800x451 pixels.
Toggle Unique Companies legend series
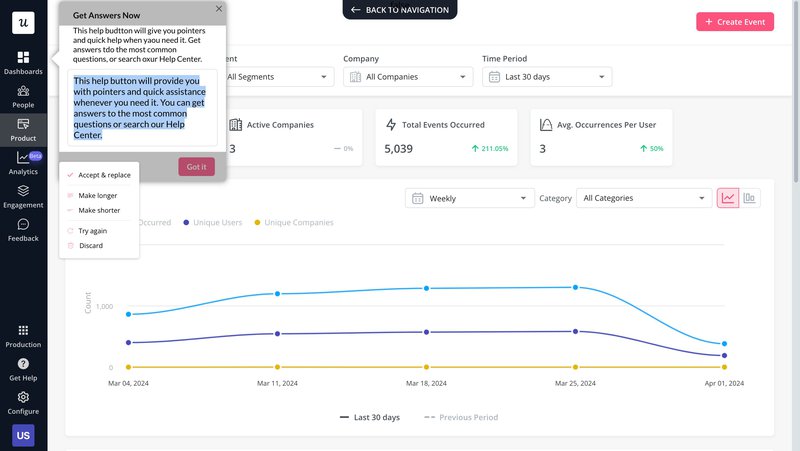click(x=297, y=222)
